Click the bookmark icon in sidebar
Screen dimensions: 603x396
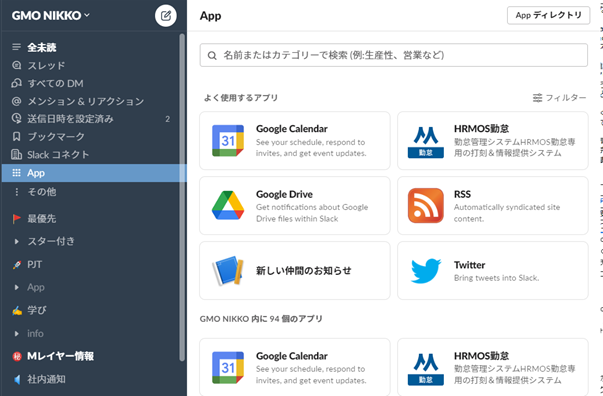(16, 136)
